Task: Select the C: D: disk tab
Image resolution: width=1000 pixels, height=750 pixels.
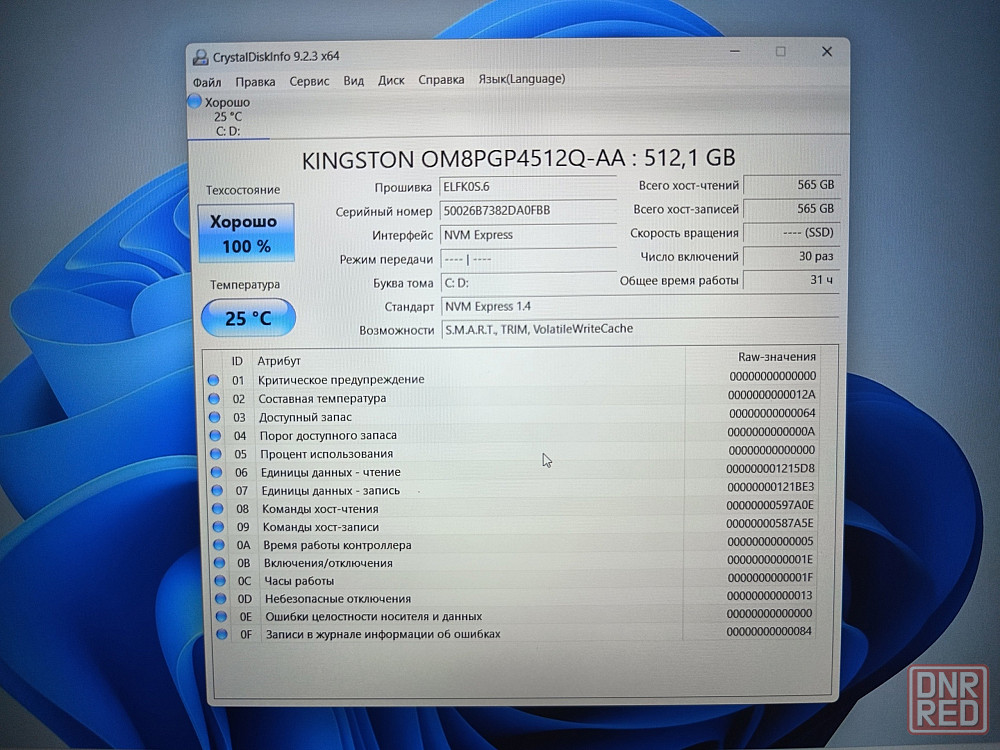Action: (x=227, y=117)
